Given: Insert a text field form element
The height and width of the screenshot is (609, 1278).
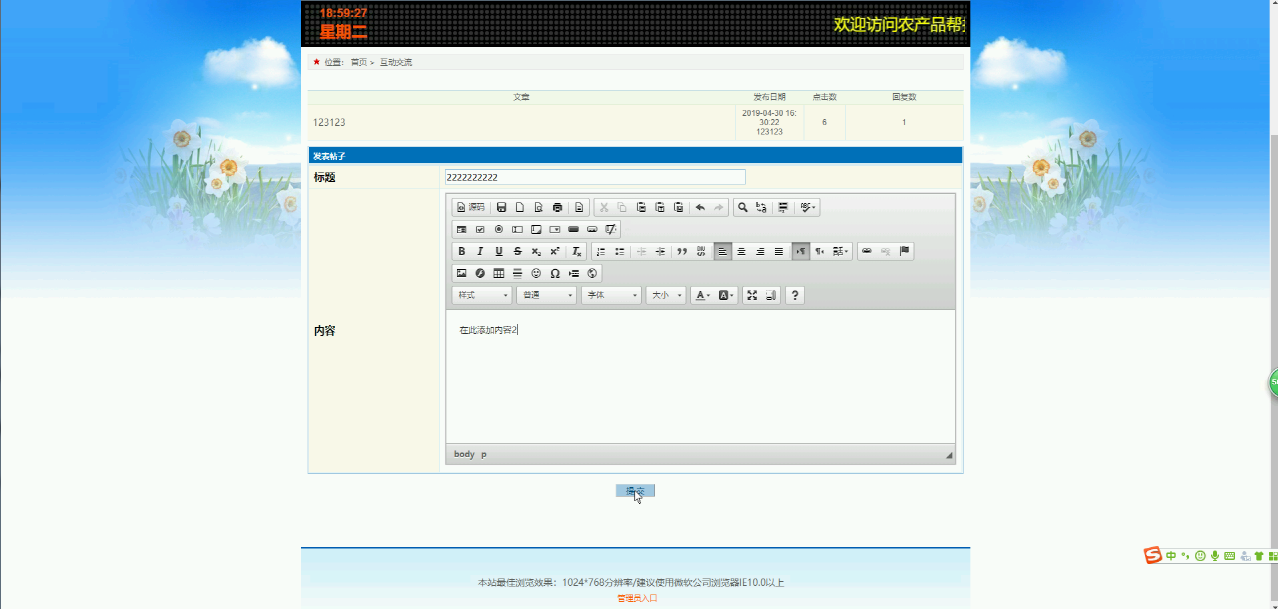Looking at the screenshot, I should (x=518, y=229).
